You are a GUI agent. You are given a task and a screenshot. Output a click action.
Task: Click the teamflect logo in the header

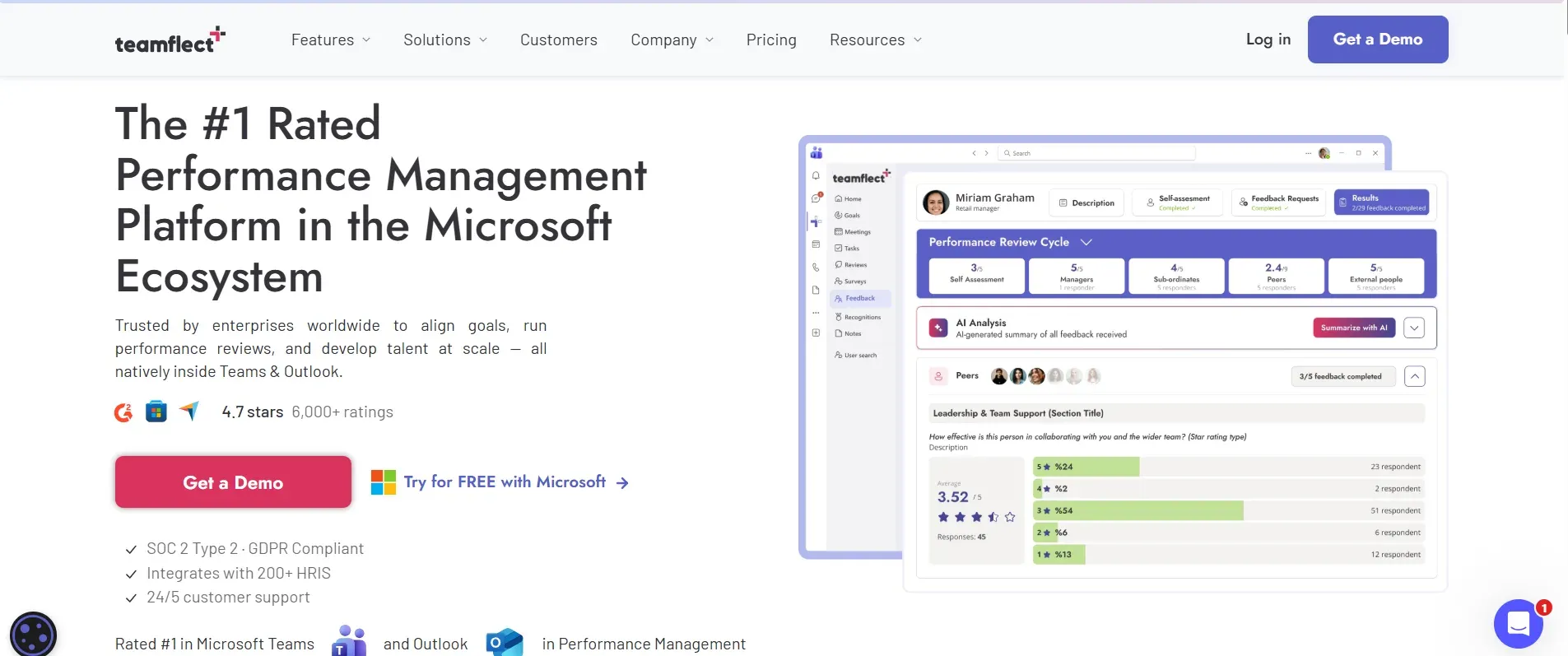pos(170,40)
